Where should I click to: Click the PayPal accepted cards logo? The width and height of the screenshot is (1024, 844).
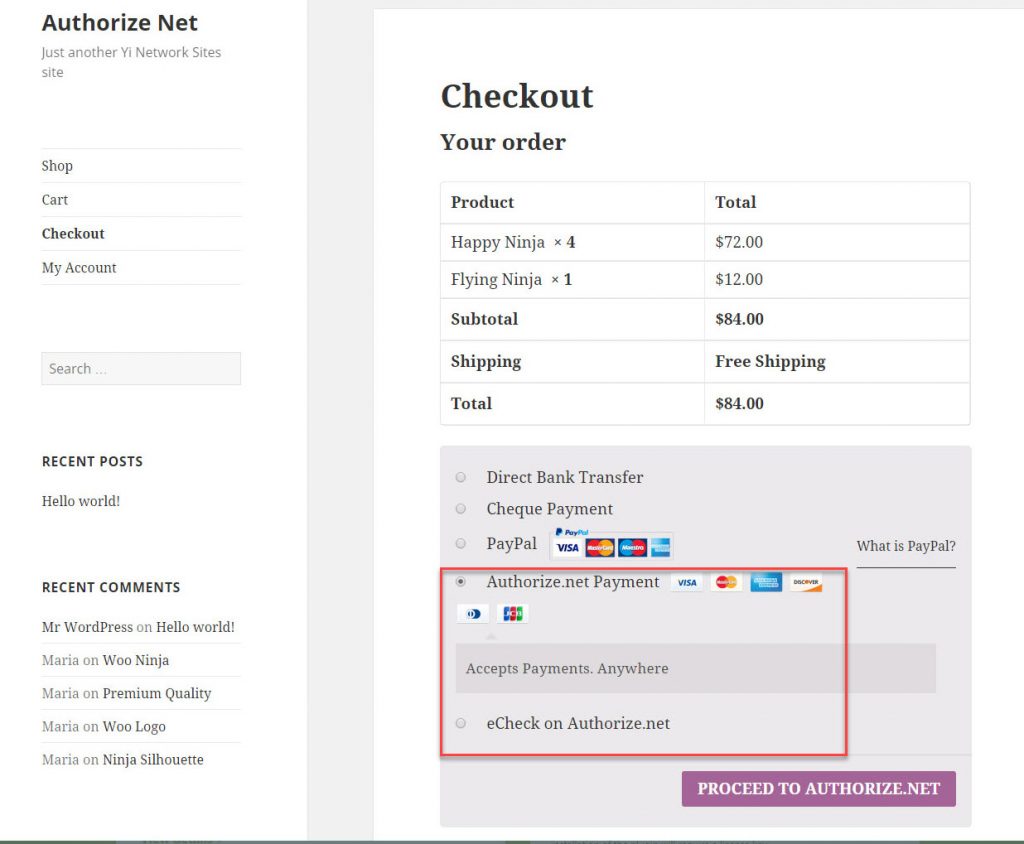tap(612, 544)
